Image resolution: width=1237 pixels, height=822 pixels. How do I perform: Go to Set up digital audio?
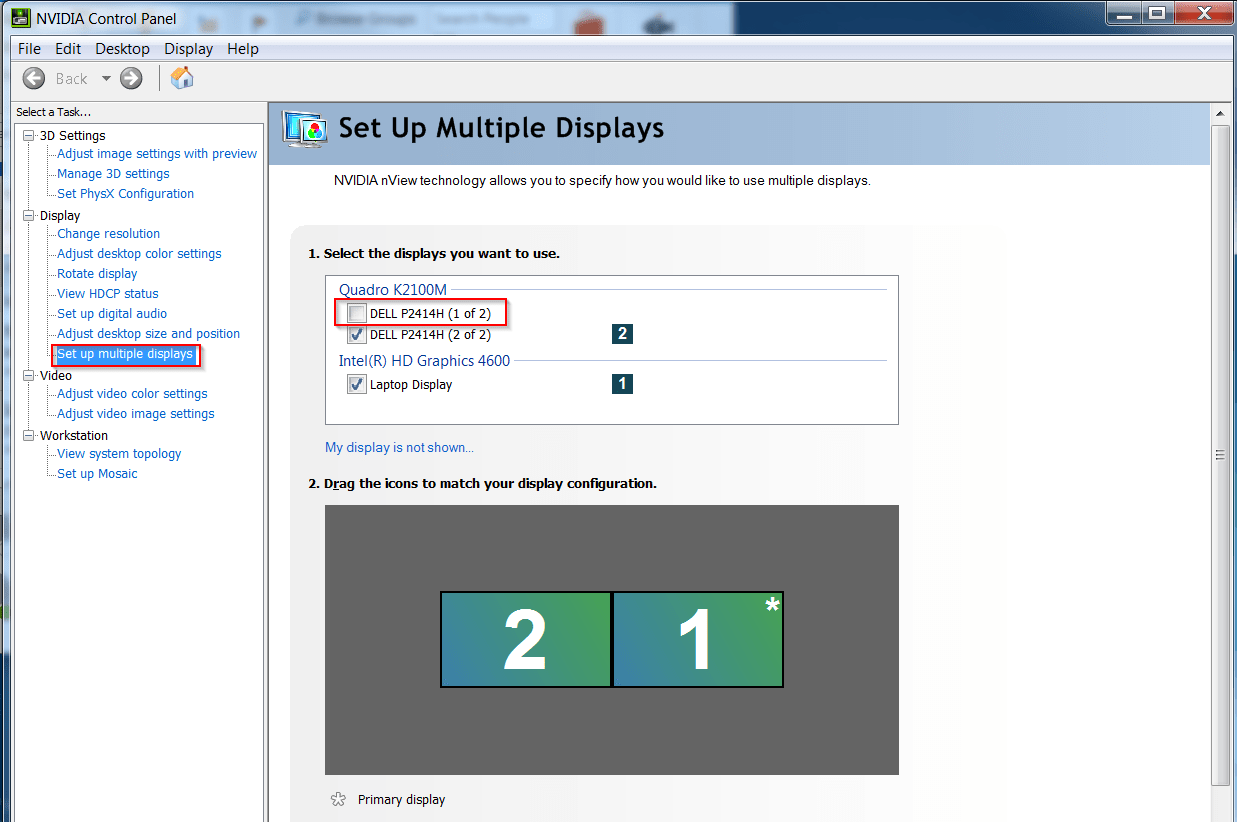112,314
